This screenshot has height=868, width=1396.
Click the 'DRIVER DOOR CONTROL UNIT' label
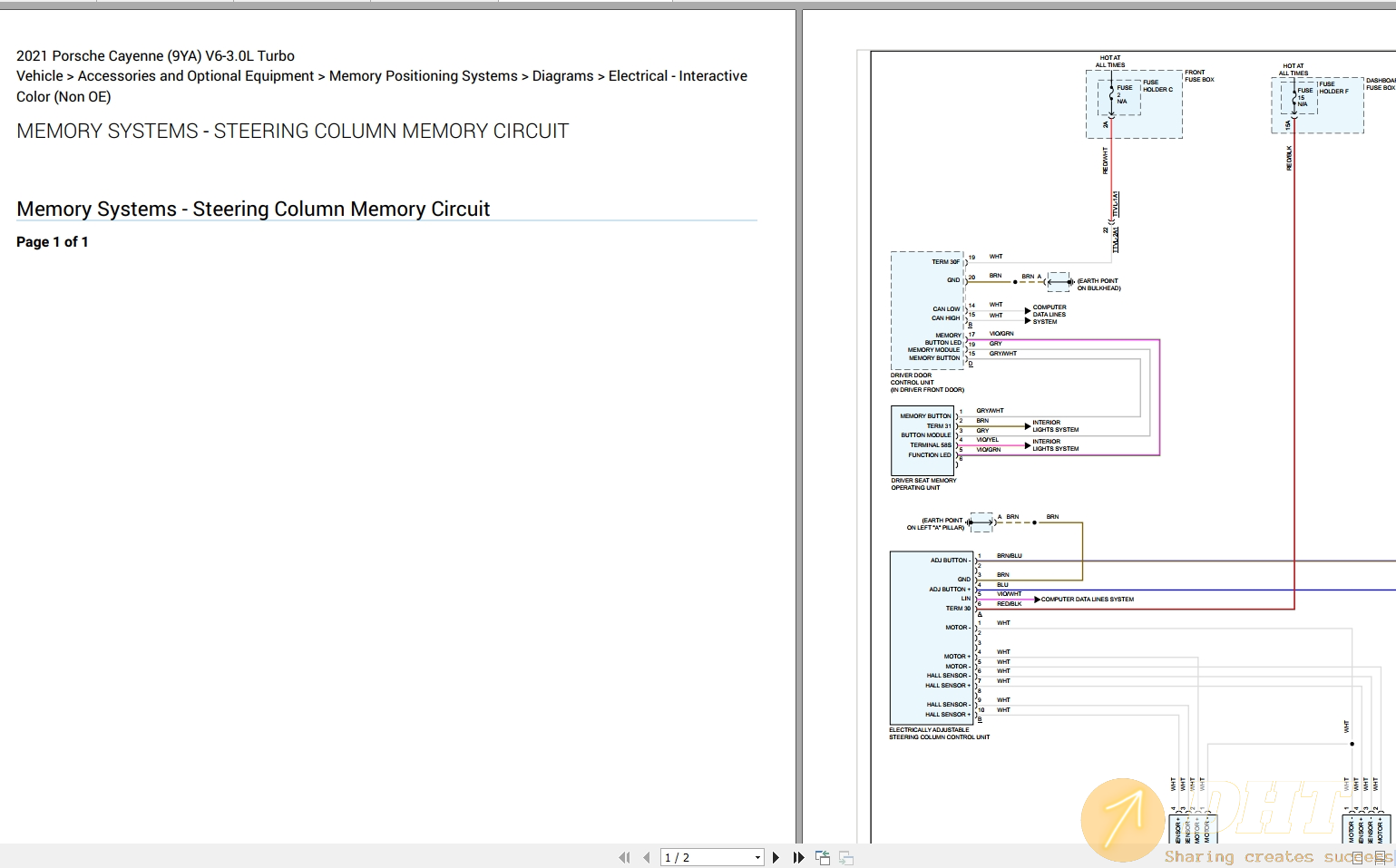[x=927, y=382]
